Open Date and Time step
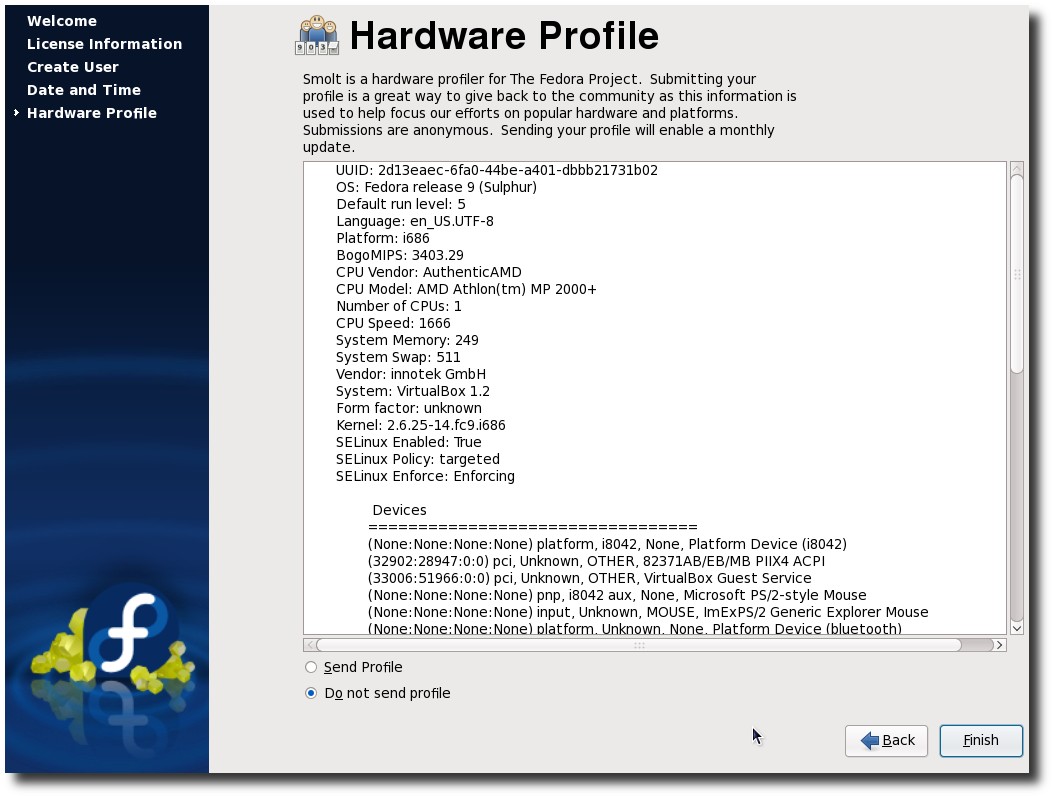Viewport: 1054px width, 798px height. [x=84, y=89]
